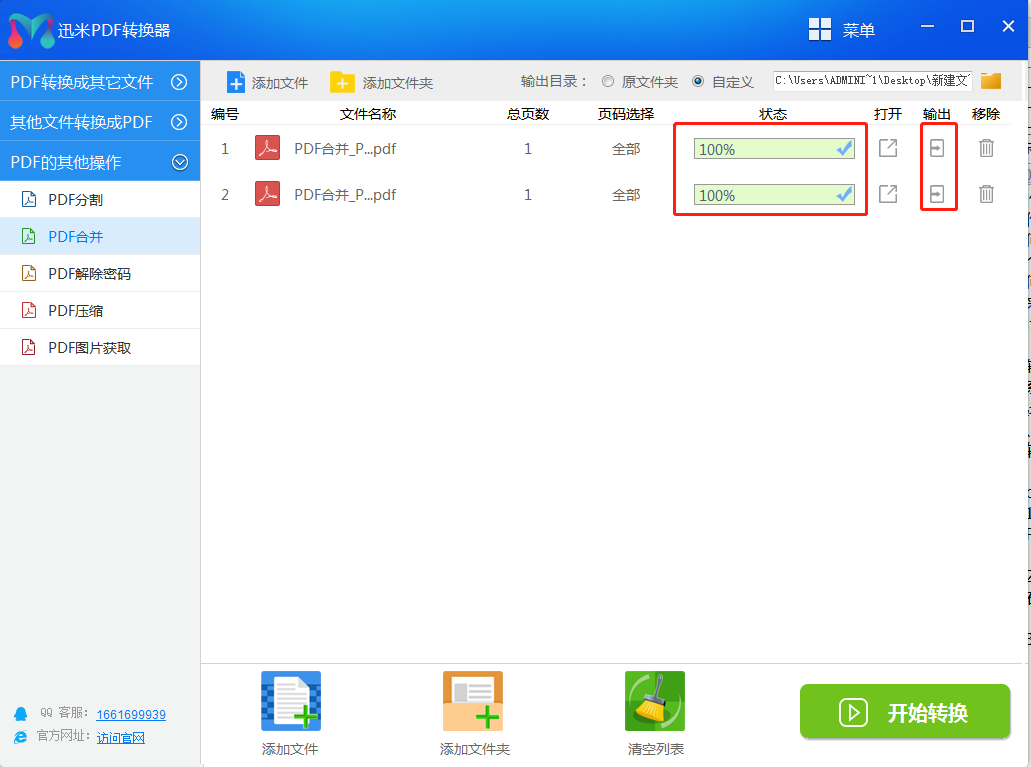Viewport: 1031px width, 767px height.
Task: Click the Add Folder icon at bottom
Action: [473, 701]
